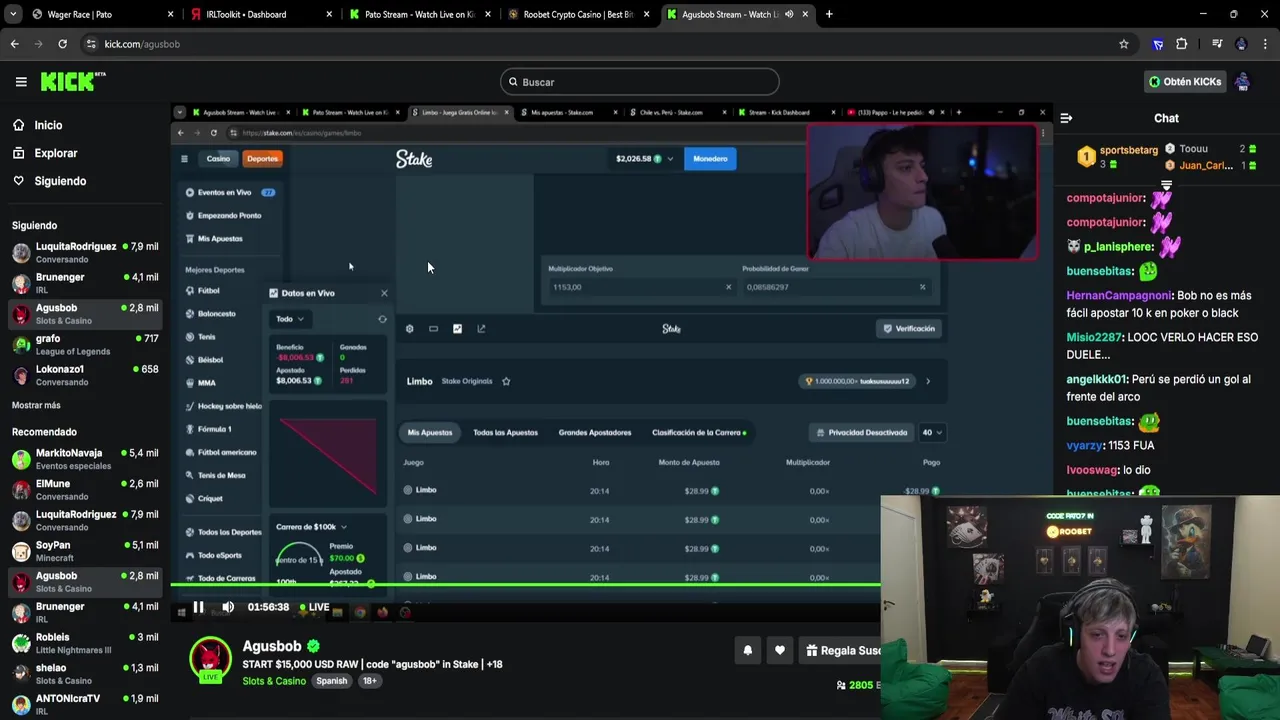Reset live stats with refresh icon
This screenshot has width=1280, height=720.
(382, 319)
